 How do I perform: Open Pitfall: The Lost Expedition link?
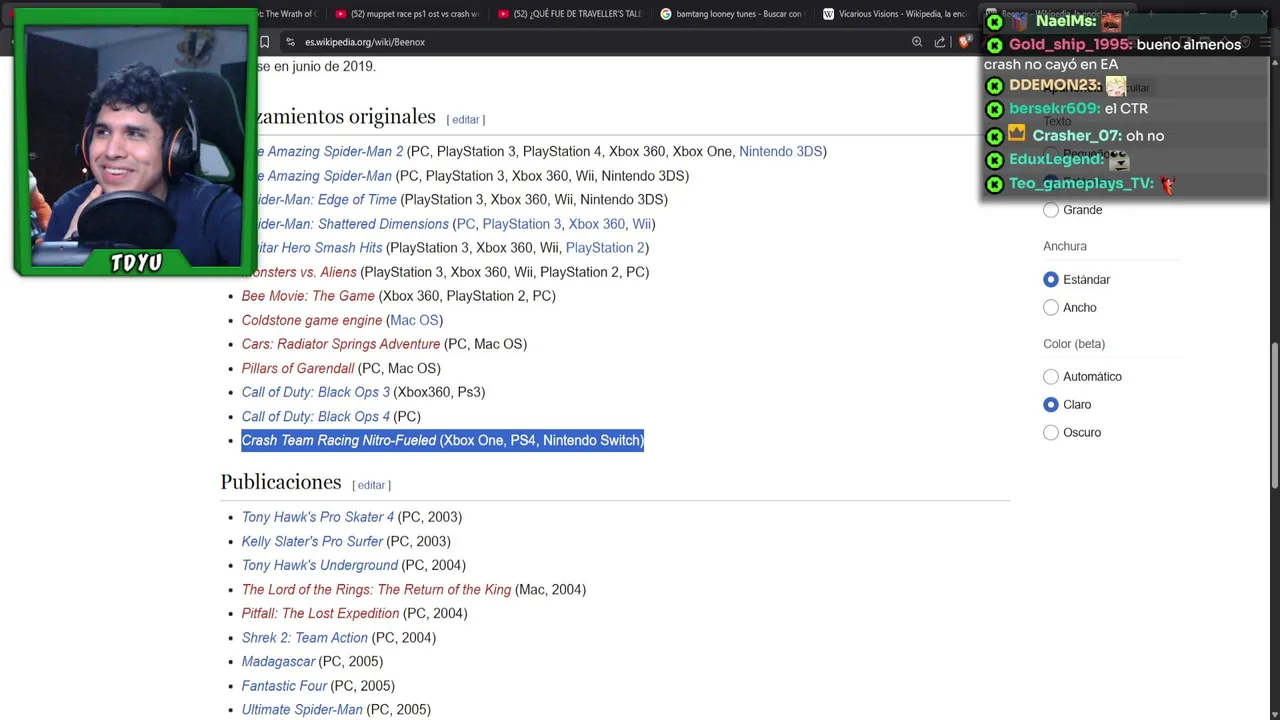tap(320, 613)
